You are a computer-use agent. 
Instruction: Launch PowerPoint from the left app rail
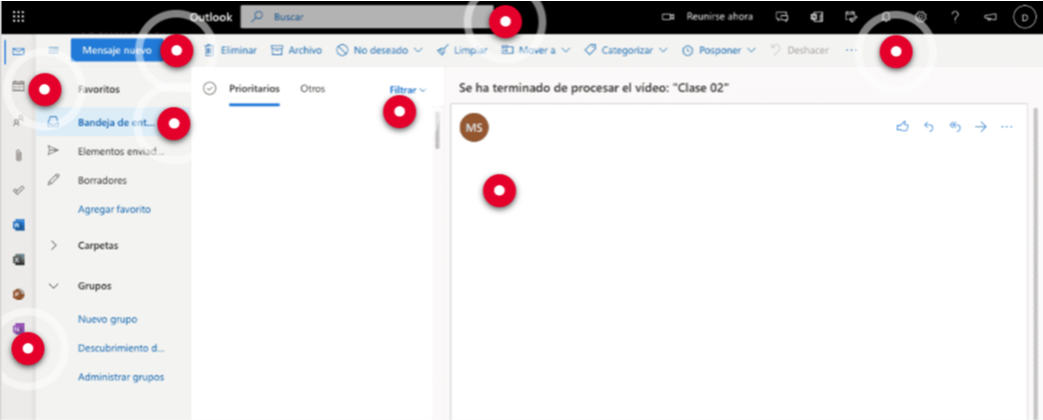pyautogui.click(x=17, y=294)
